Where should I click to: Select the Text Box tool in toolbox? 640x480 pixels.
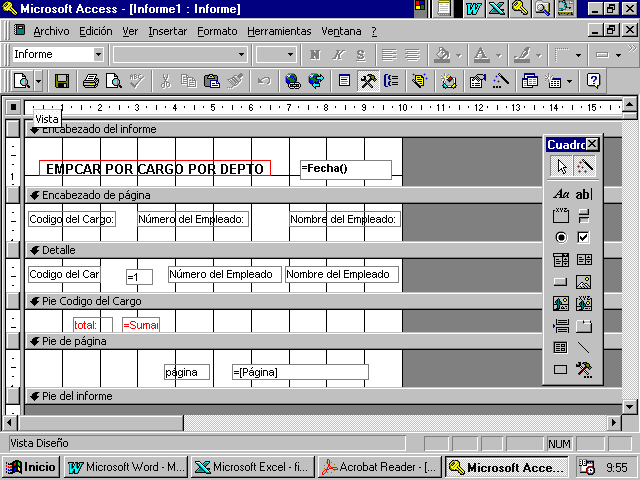(584, 193)
